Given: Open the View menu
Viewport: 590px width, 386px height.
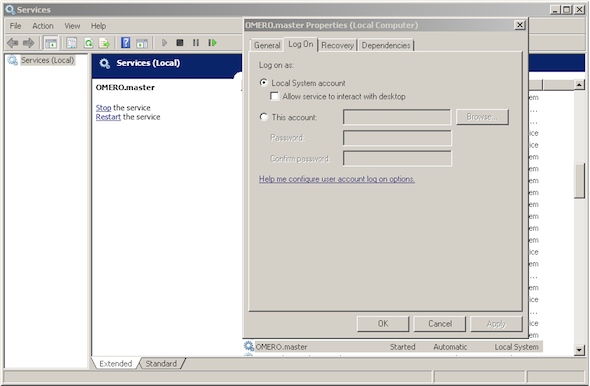Looking at the screenshot, I should point(72,26).
